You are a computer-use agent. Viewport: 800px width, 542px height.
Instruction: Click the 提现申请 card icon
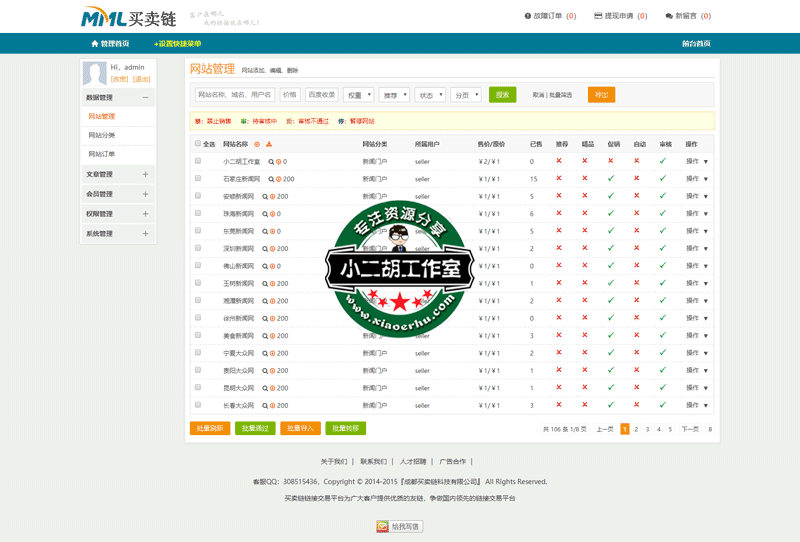coord(598,16)
